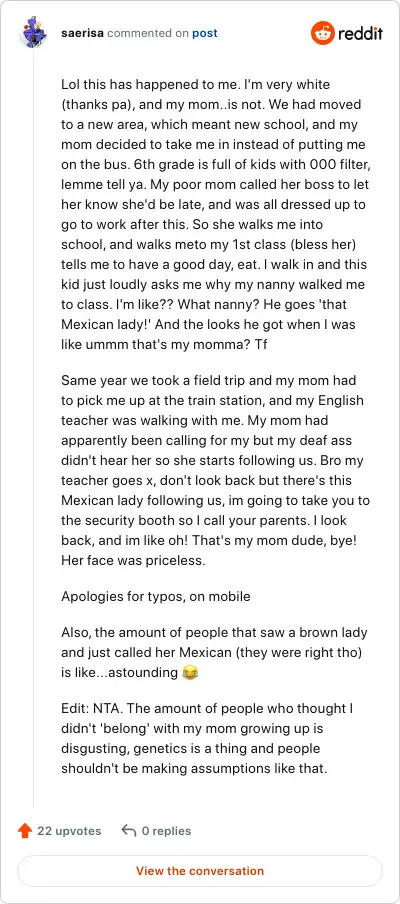Click the Reddit Snoo logo icon
This screenshot has height=904, width=400.
point(322,33)
